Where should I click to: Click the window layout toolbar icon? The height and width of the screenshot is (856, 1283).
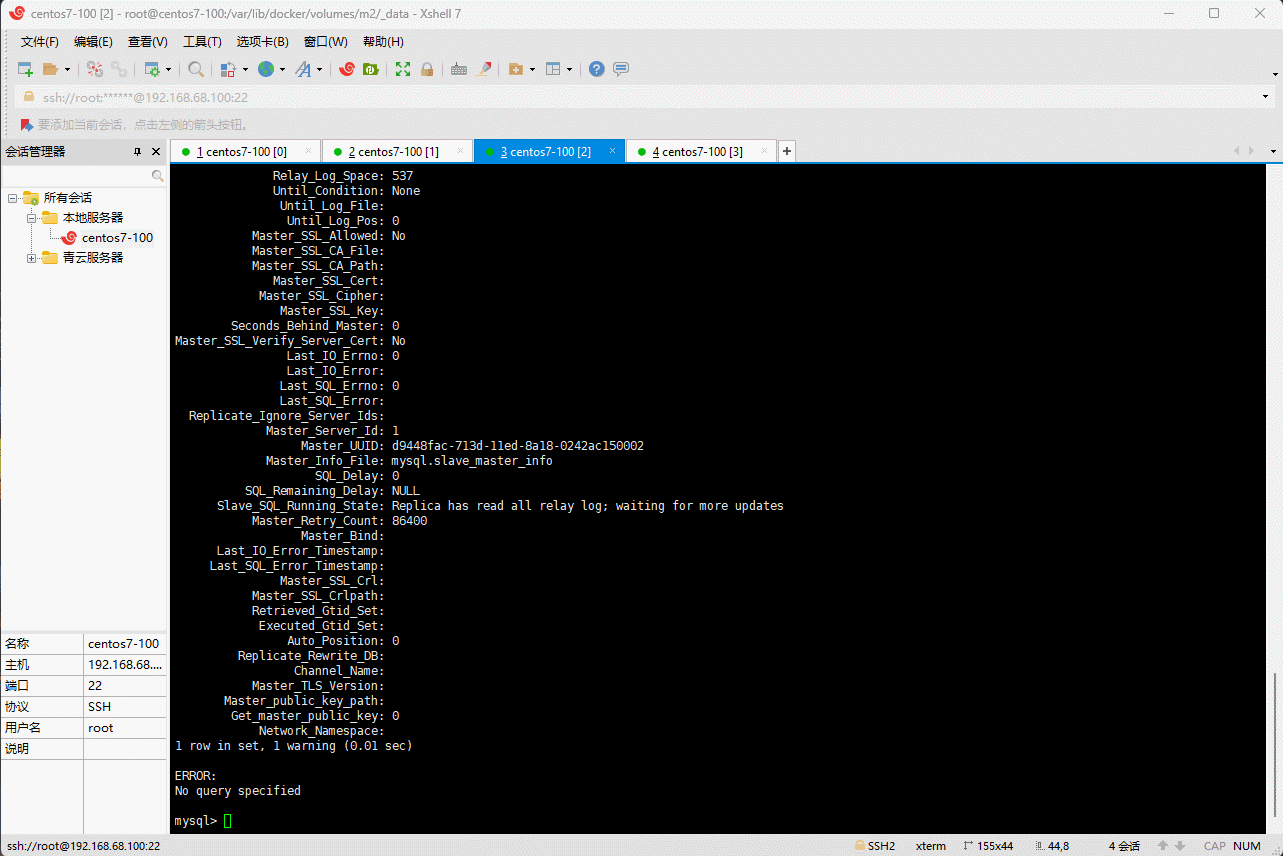point(553,69)
